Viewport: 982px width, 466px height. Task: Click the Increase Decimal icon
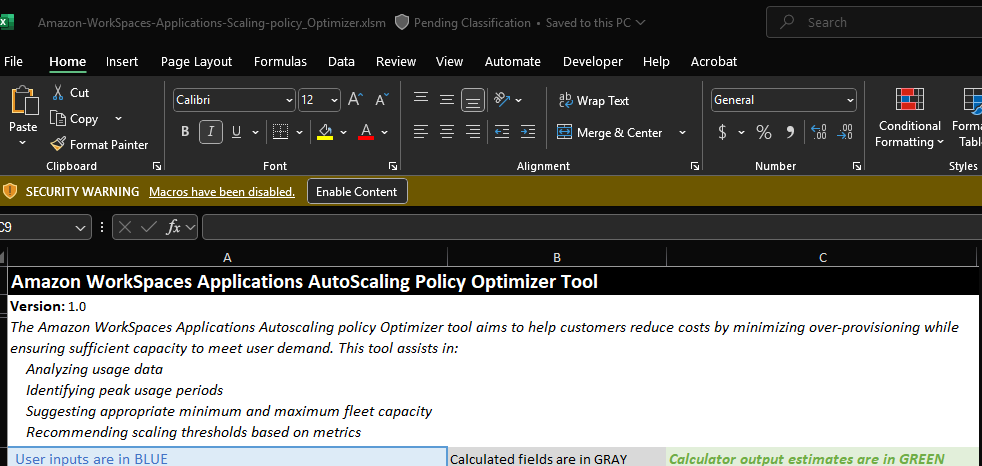(x=818, y=132)
